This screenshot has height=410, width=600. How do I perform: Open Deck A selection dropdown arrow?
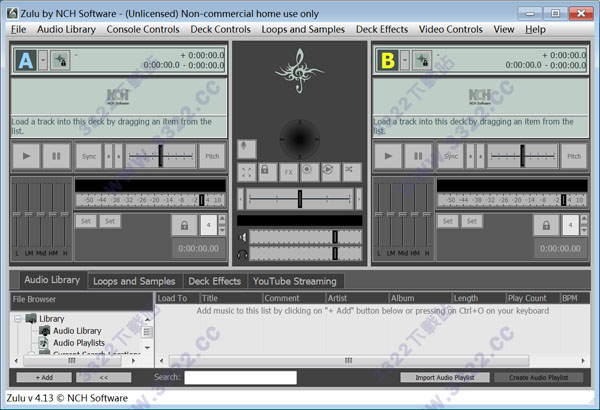(43, 60)
